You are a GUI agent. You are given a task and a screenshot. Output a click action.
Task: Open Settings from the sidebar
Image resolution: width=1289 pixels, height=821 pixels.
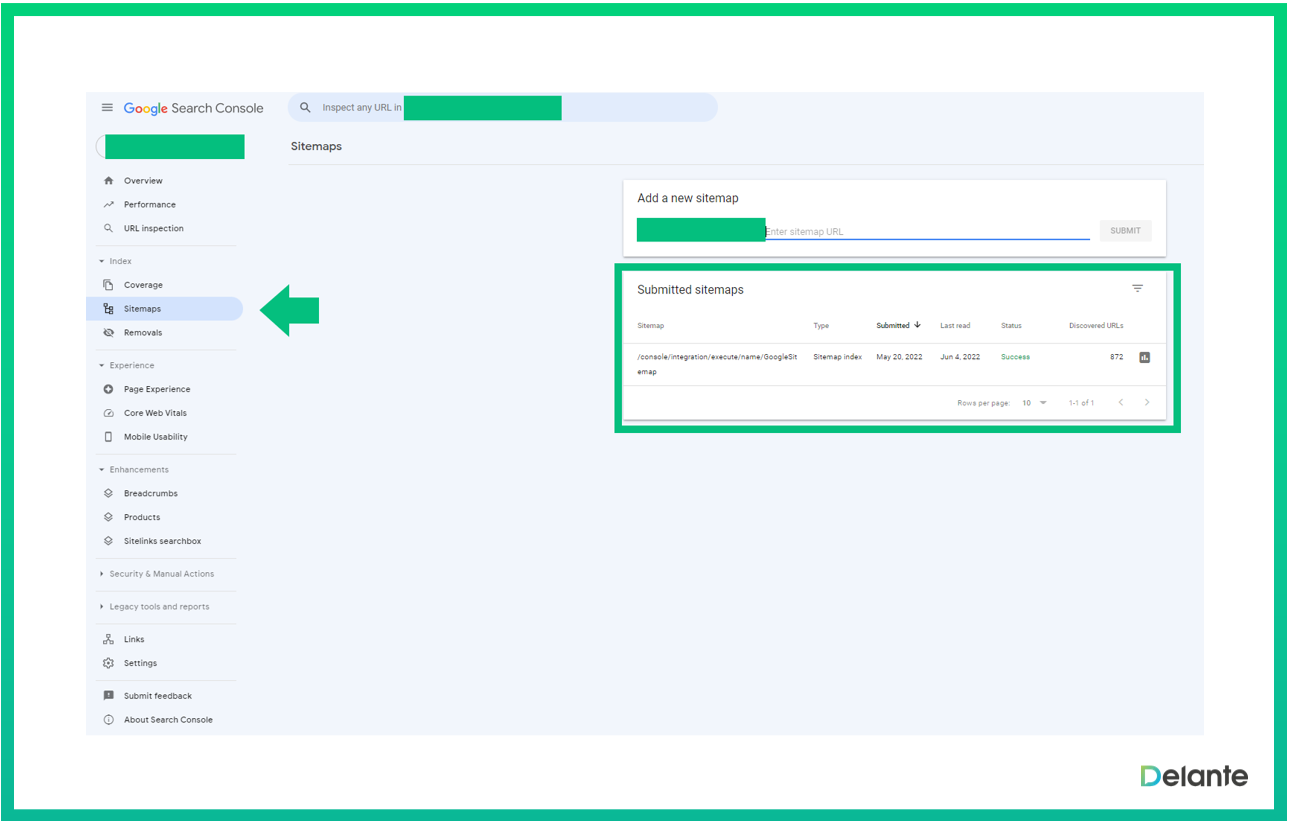point(140,663)
